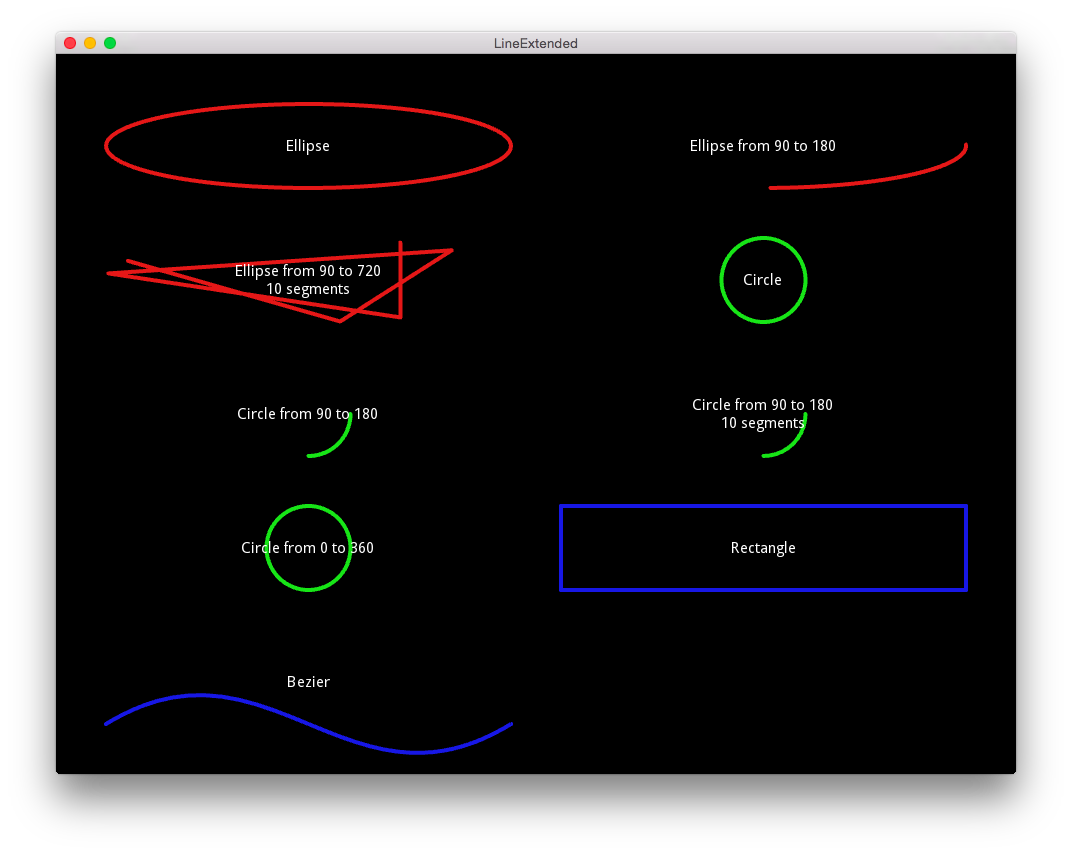The height and width of the screenshot is (854, 1072).
Task: Click the vertical red line of segmented ellipse
Action: click(x=401, y=280)
